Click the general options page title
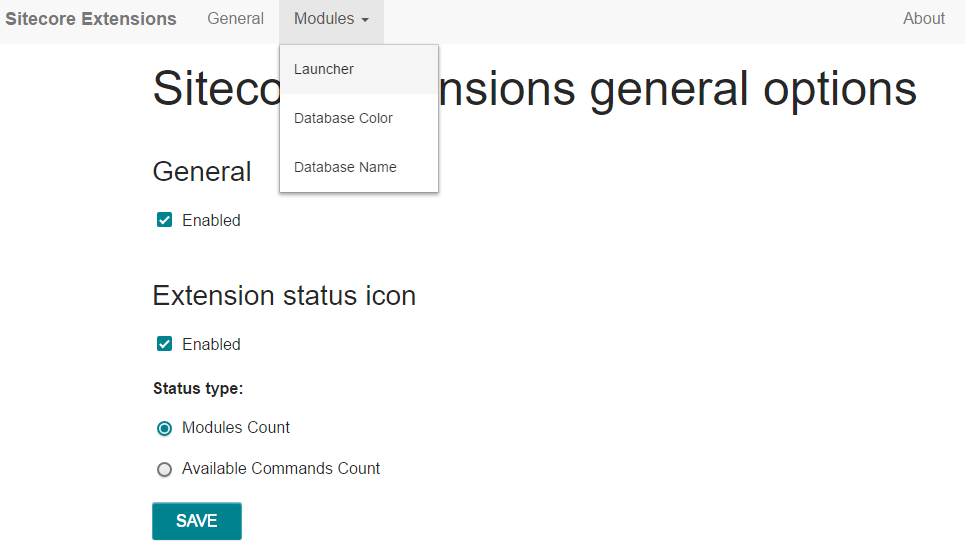Screen dimensions: 965x554 click(x=534, y=89)
